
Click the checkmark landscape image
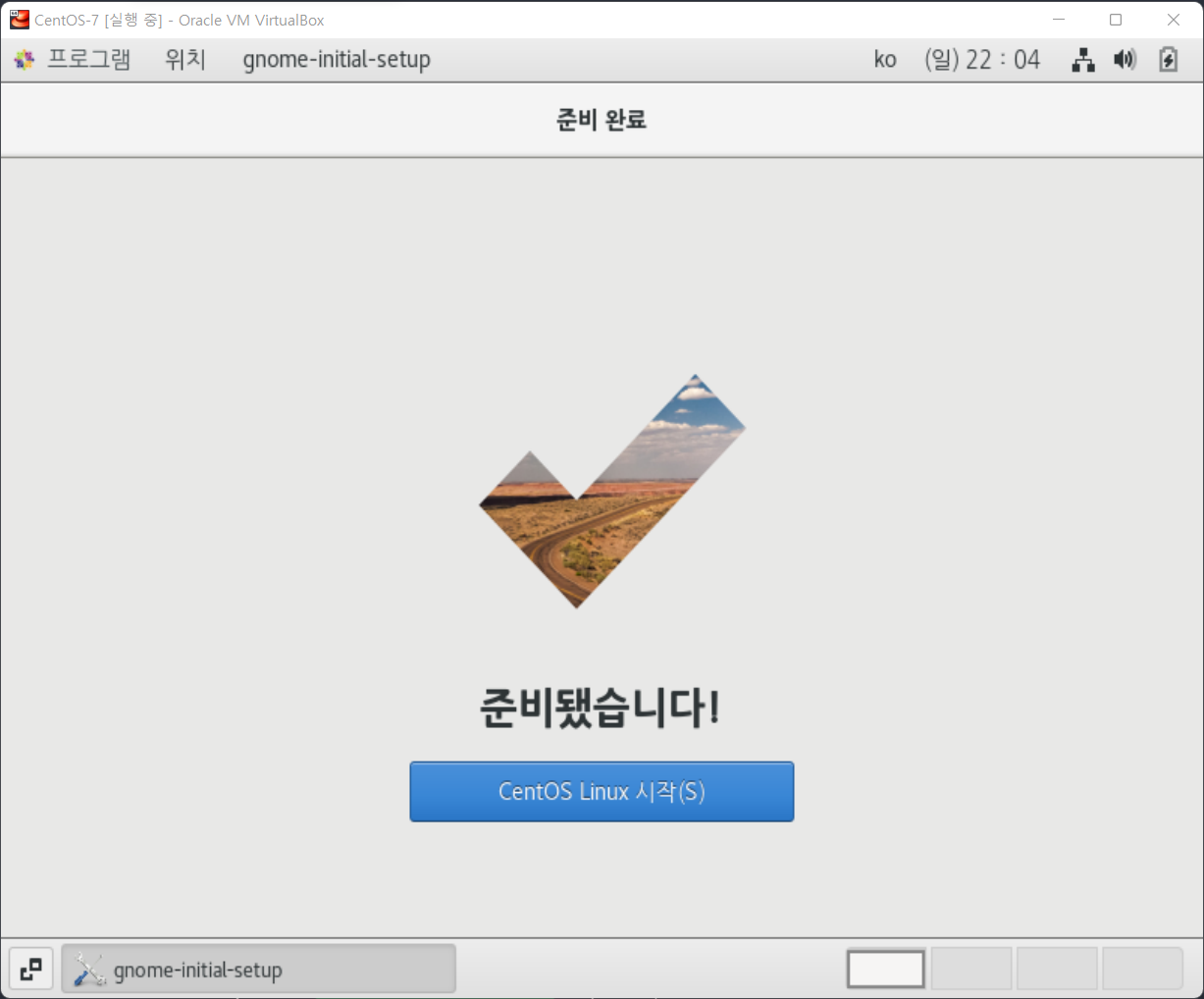tap(611, 491)
